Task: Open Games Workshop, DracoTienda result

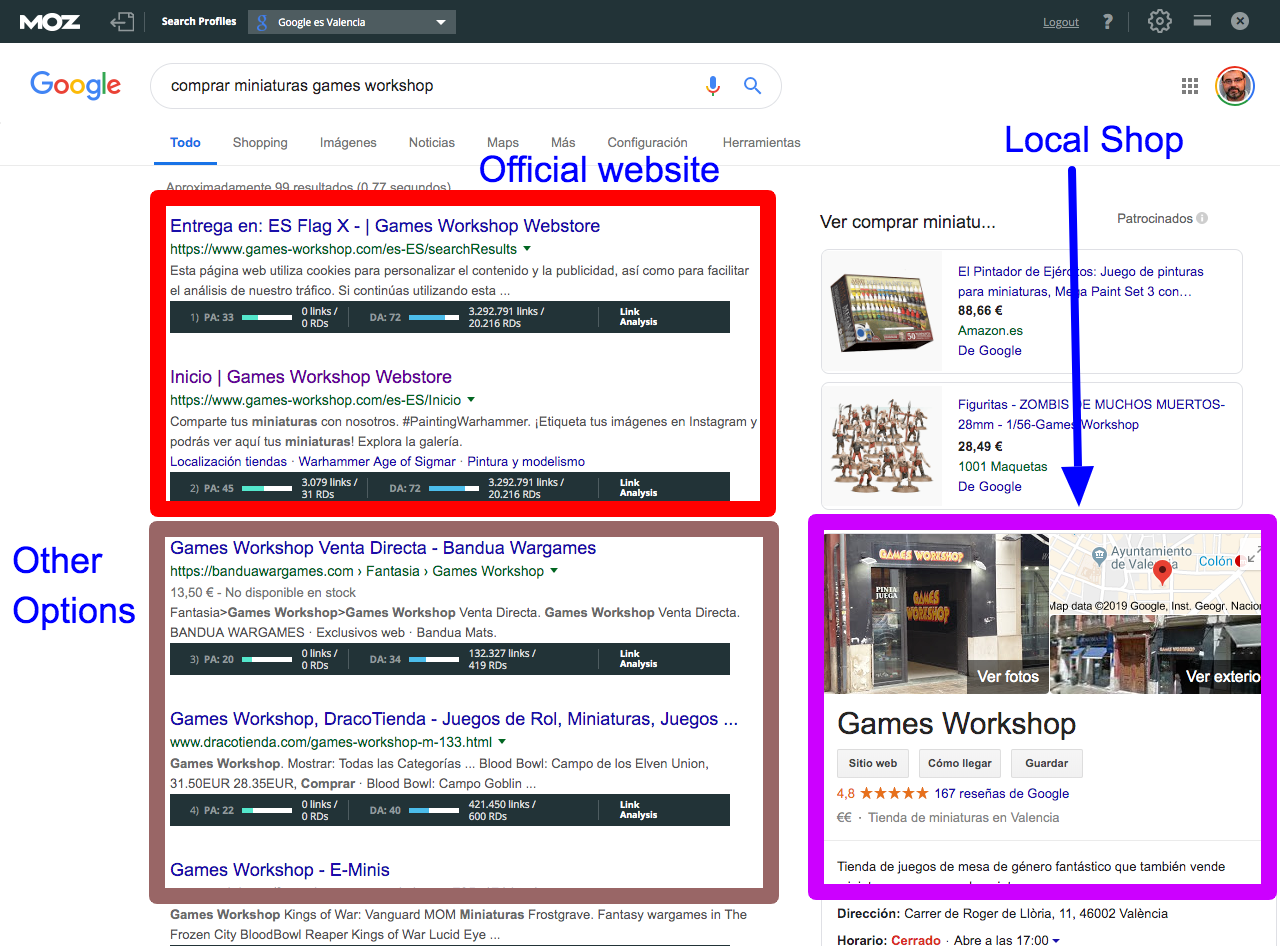Action: (454, 719)
